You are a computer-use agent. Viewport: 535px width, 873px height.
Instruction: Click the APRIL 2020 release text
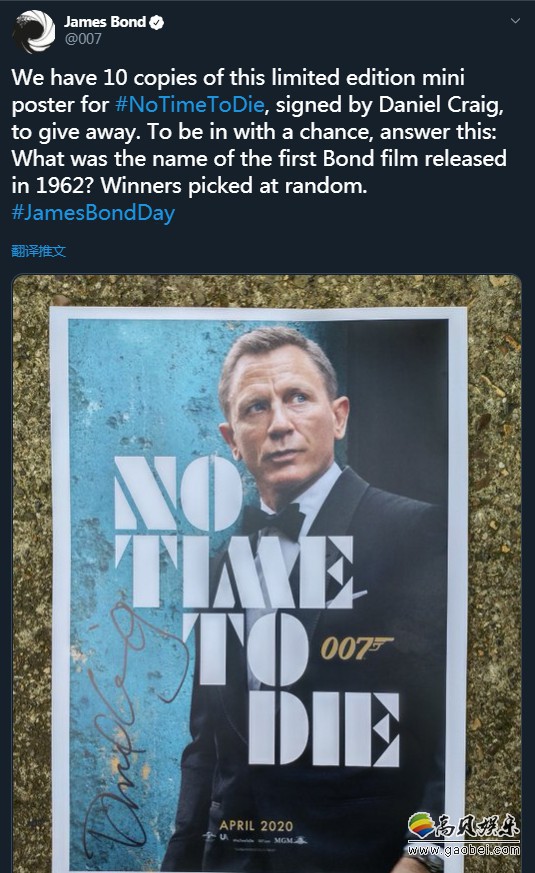click(x=256, y=825)
